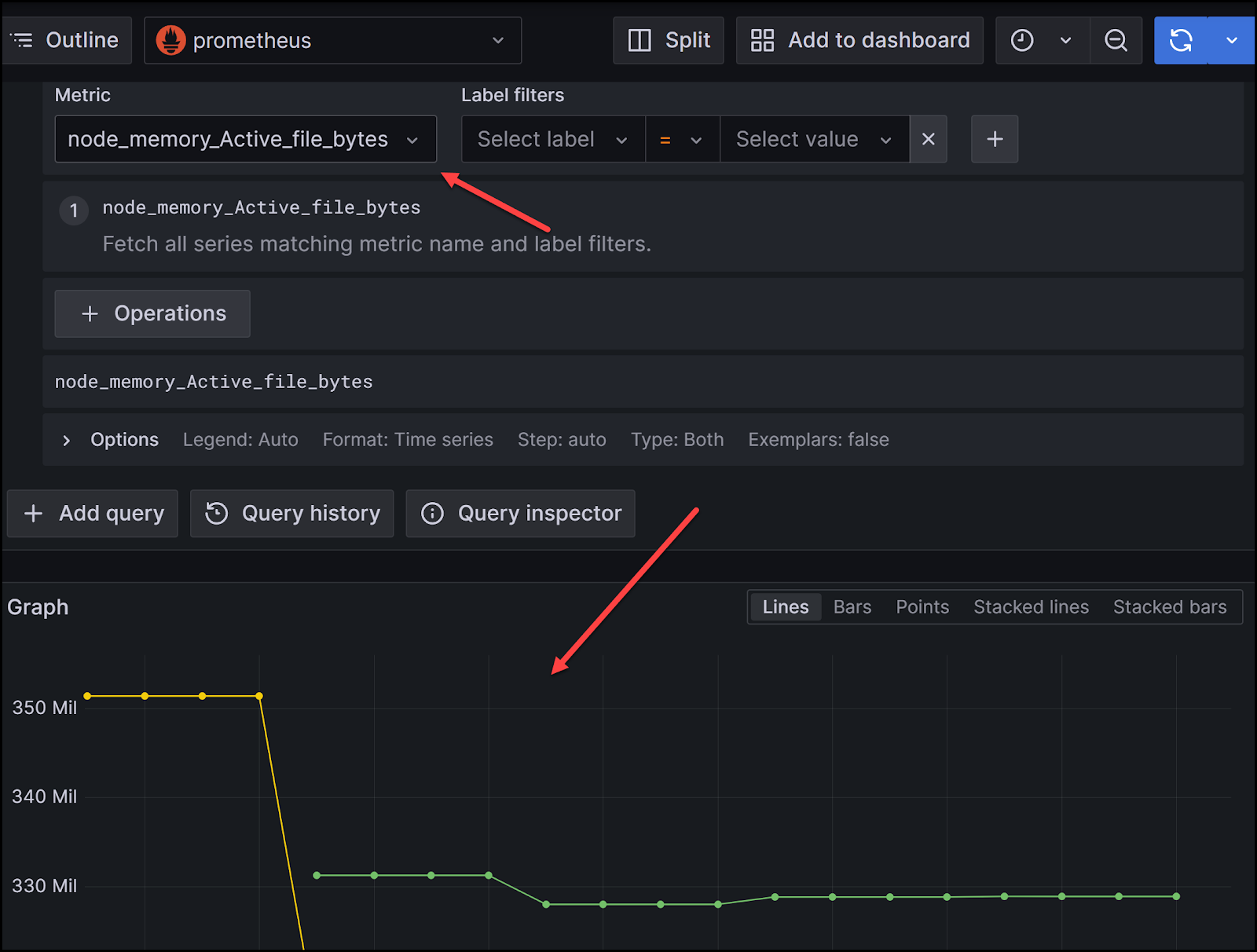Image resolution: width=1257 pixels, height=952 pixels.
Task: Click the dashboard grid icon
Action: click(x=762, y=40)
